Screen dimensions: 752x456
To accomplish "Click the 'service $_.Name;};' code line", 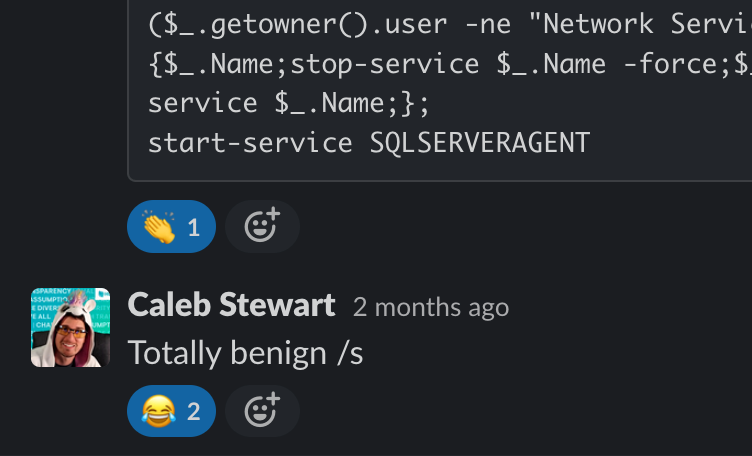I will [288, 103].
